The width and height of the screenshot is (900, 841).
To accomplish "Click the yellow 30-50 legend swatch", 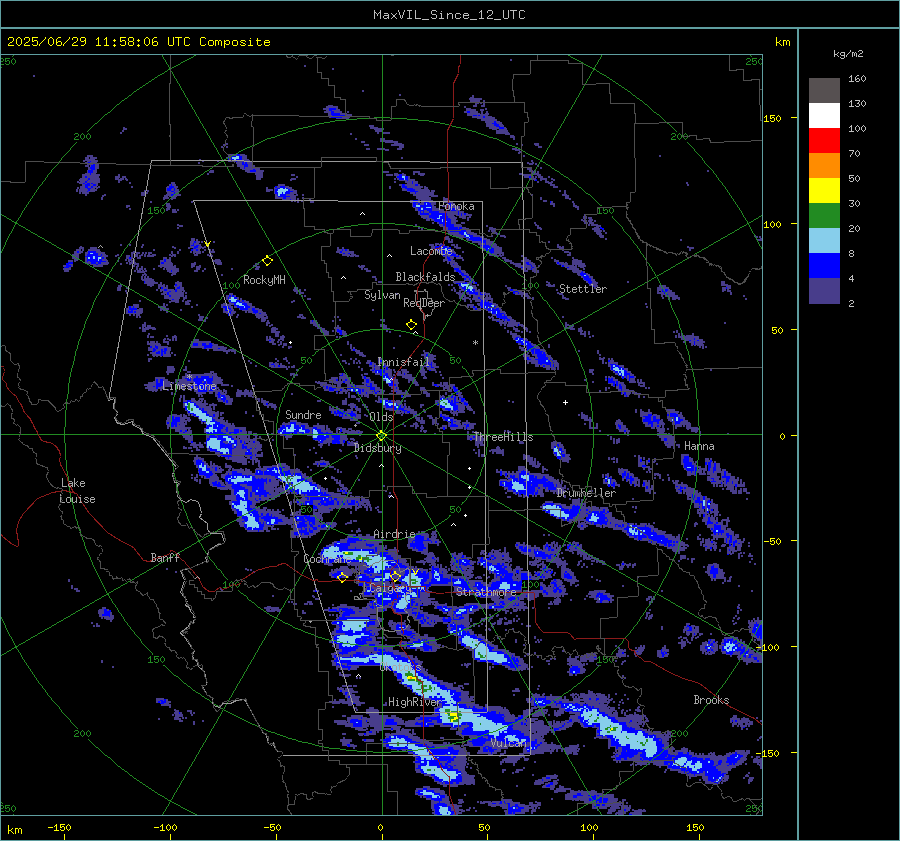I will (x=824, y=191).
